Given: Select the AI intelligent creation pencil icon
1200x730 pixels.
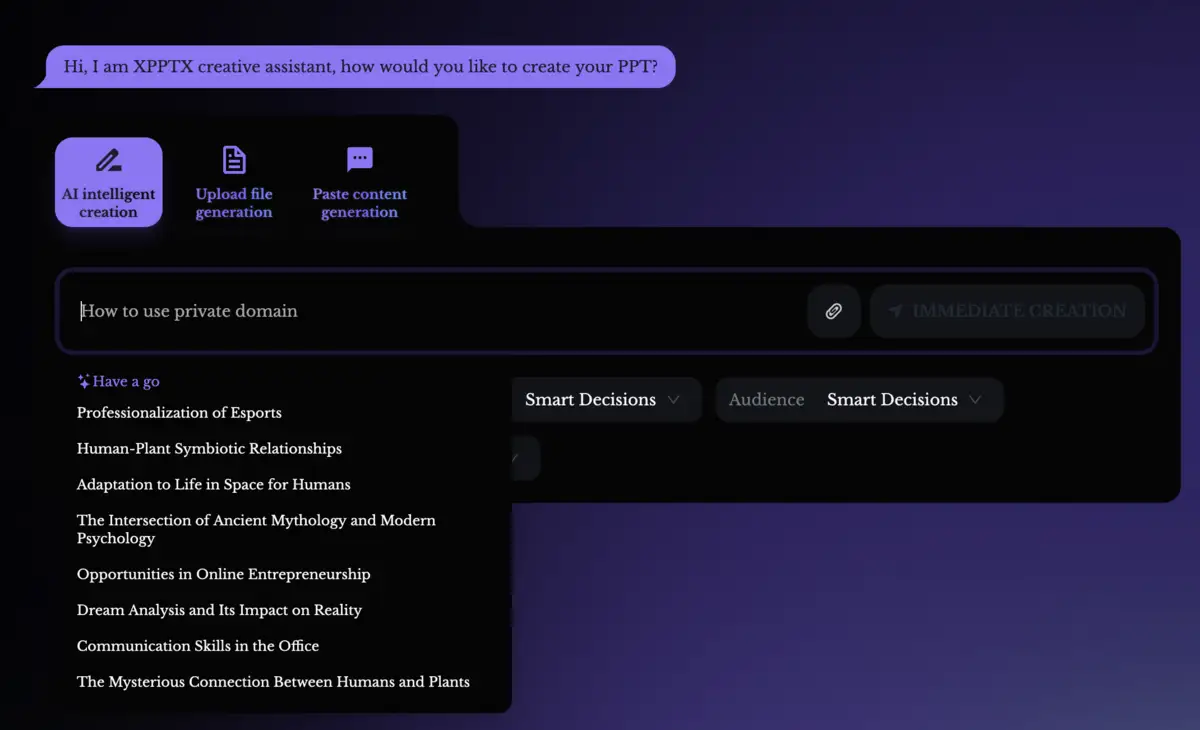Looking at the screenshot, I should tap(108, 160).
